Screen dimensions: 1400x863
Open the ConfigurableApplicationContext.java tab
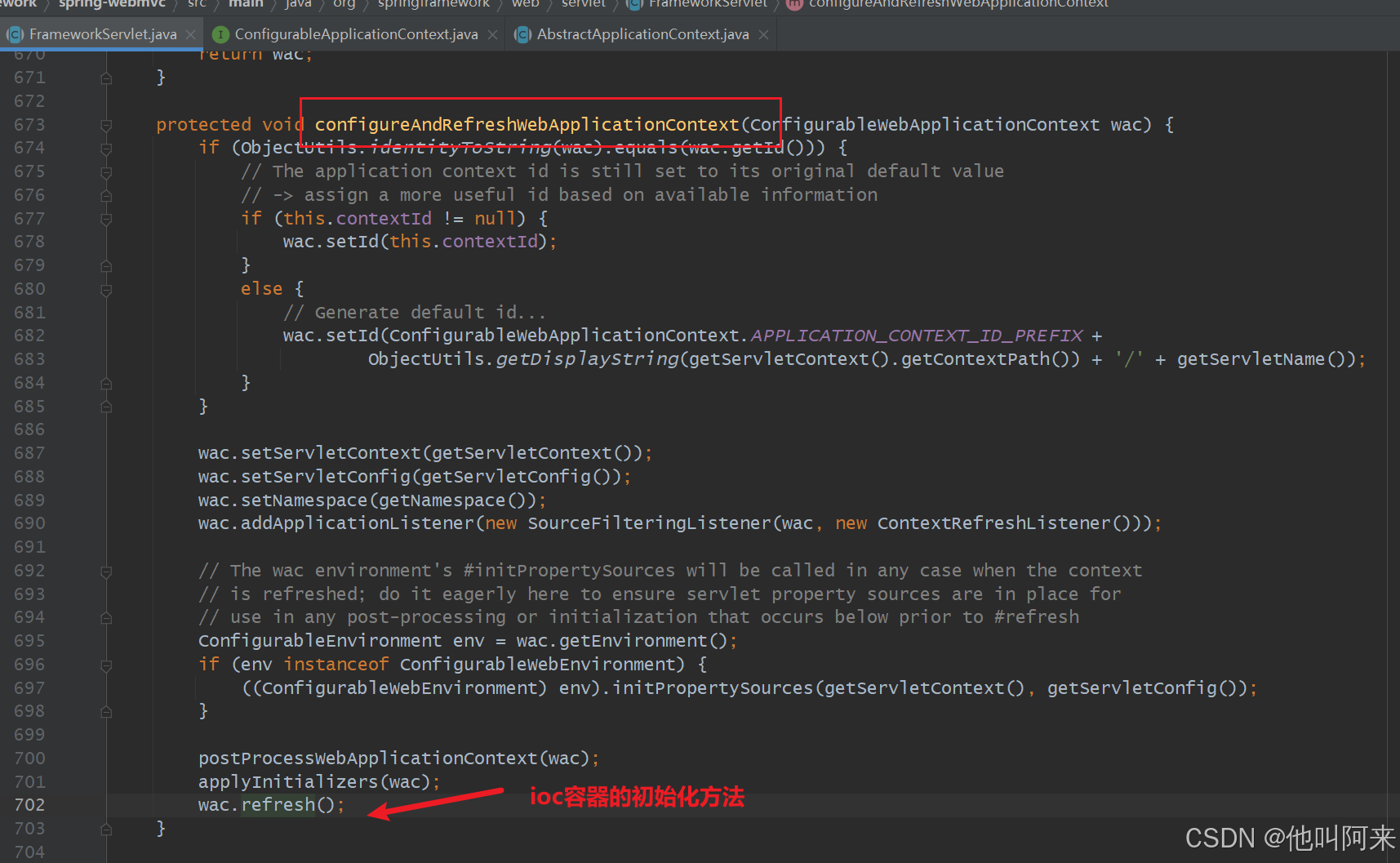pos(356,34)
